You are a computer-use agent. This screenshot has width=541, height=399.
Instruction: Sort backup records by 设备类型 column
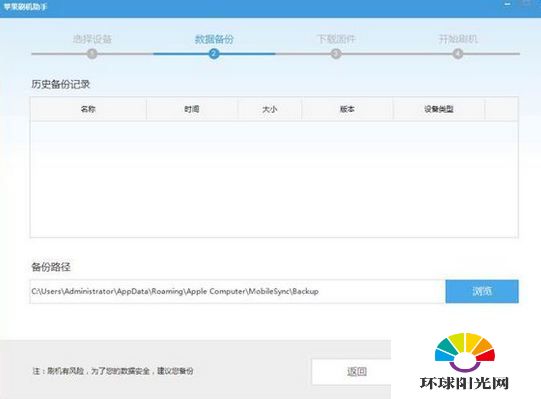pyautogui.click(x=439, y=109)
